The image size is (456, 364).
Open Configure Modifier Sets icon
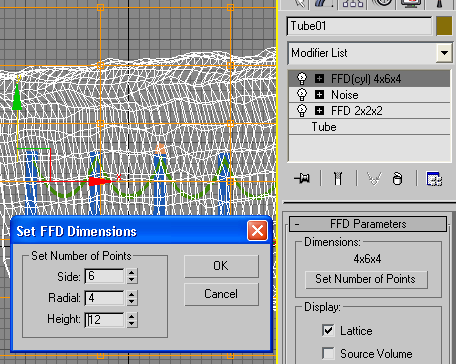pyautogui.click(x=434, y=178)
